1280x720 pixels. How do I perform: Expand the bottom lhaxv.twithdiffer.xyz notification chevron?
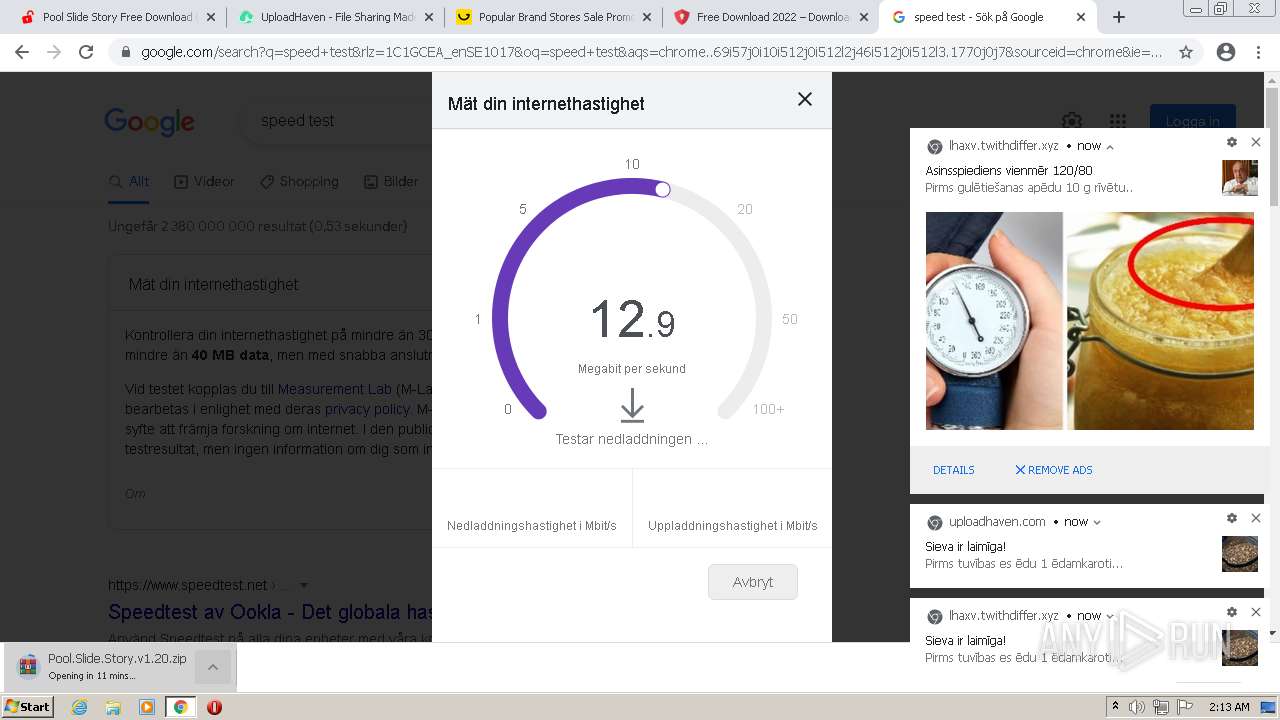click(1110, 616)
